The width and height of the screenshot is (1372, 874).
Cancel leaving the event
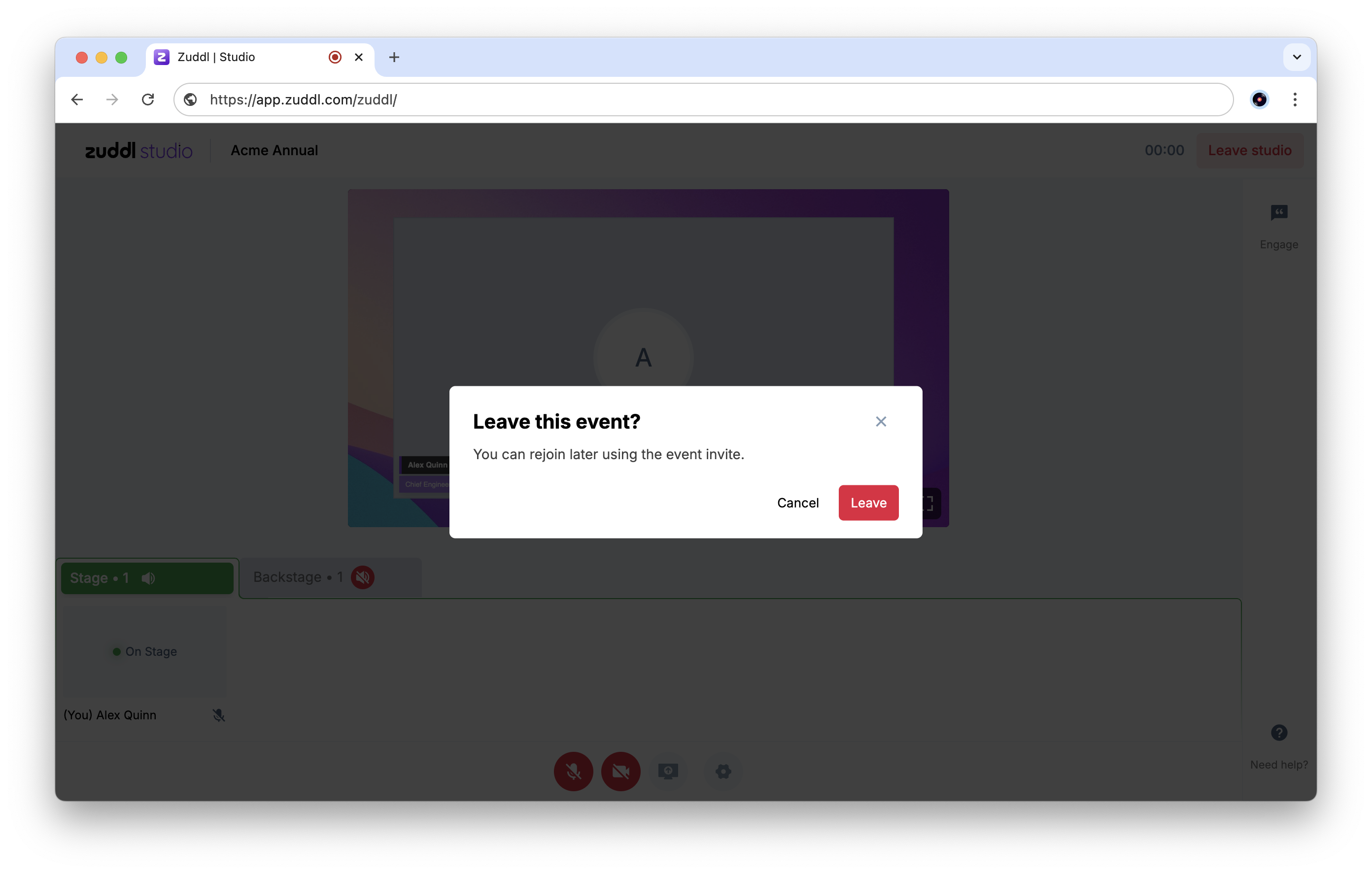(x=798, y=503)
